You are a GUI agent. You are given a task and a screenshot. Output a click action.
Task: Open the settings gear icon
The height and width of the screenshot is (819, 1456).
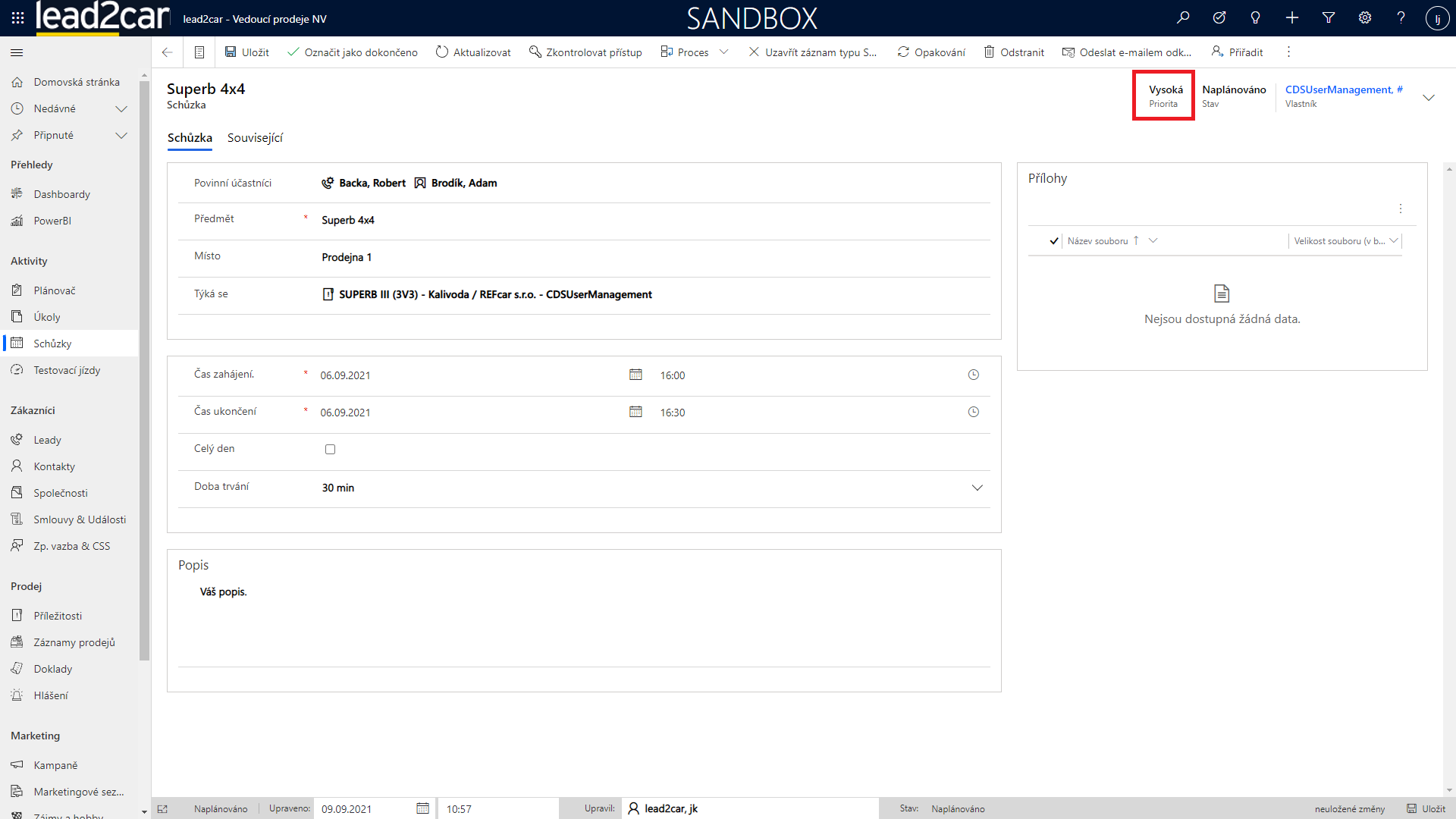[x=1365, y=17]
